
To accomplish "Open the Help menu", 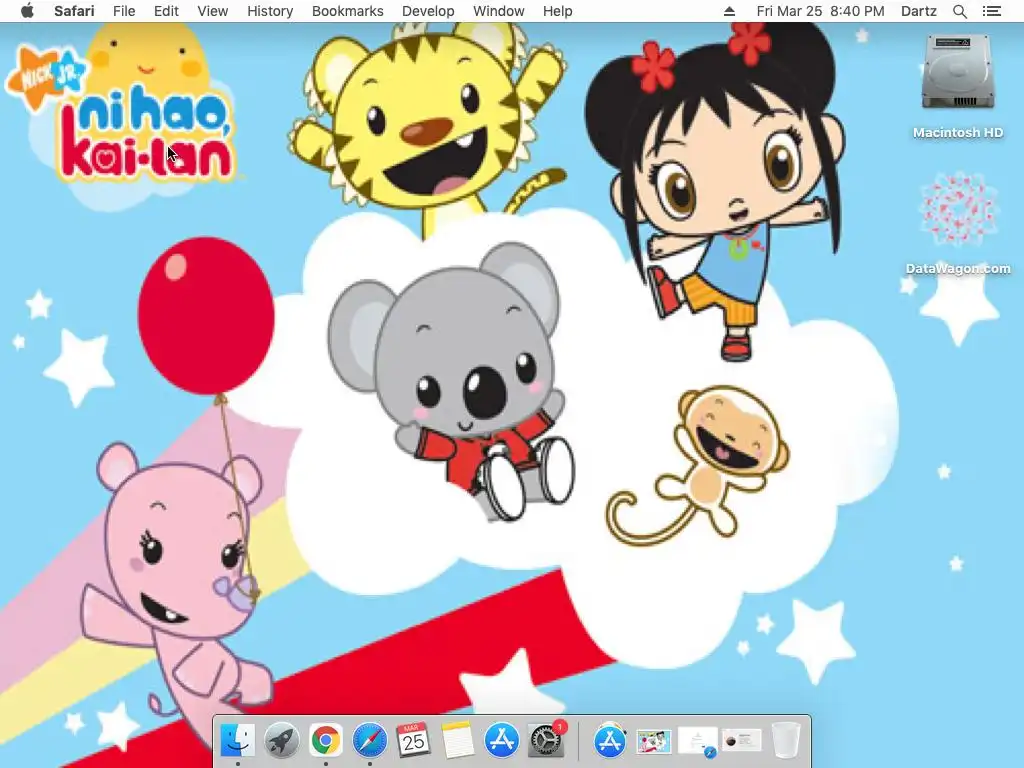I will click(x=557, y=11).
